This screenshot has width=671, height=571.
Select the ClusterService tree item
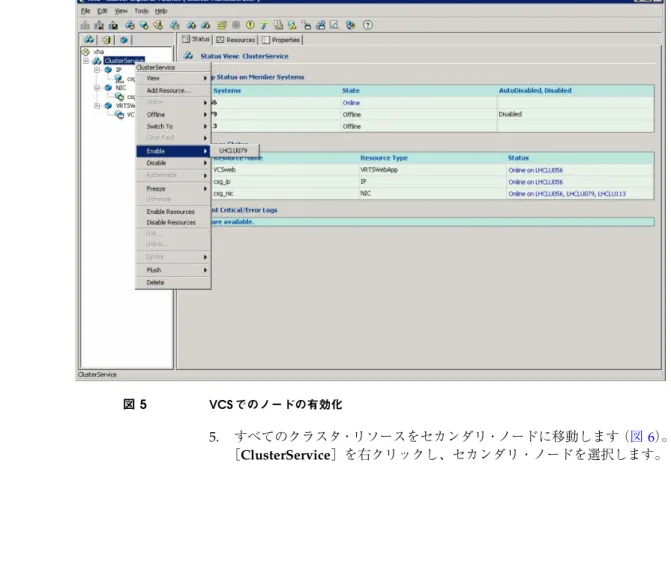pyautogui.click(x=124, y=61)
